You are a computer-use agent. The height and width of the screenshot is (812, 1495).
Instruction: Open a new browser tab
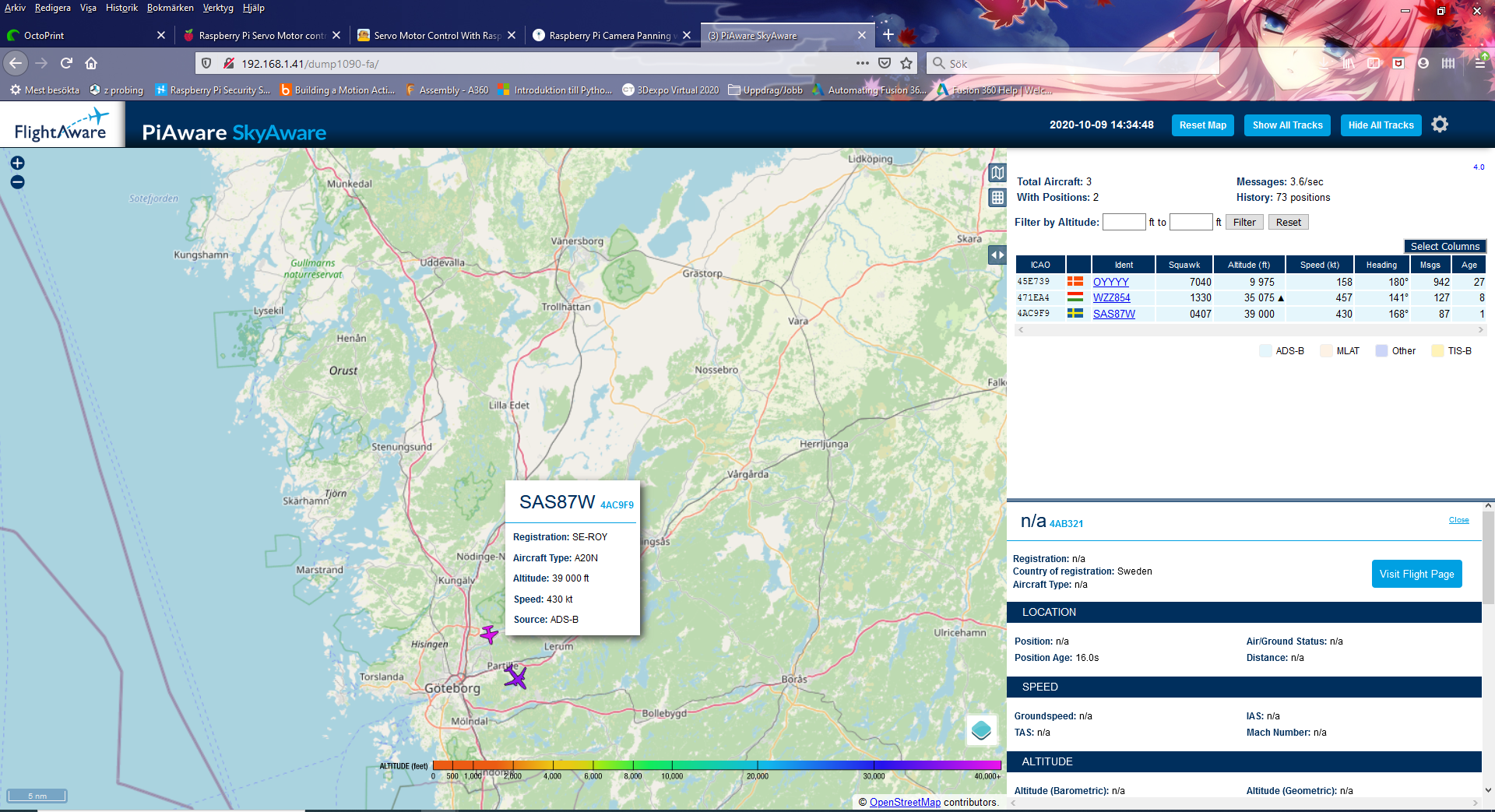[x=888, y=35]
